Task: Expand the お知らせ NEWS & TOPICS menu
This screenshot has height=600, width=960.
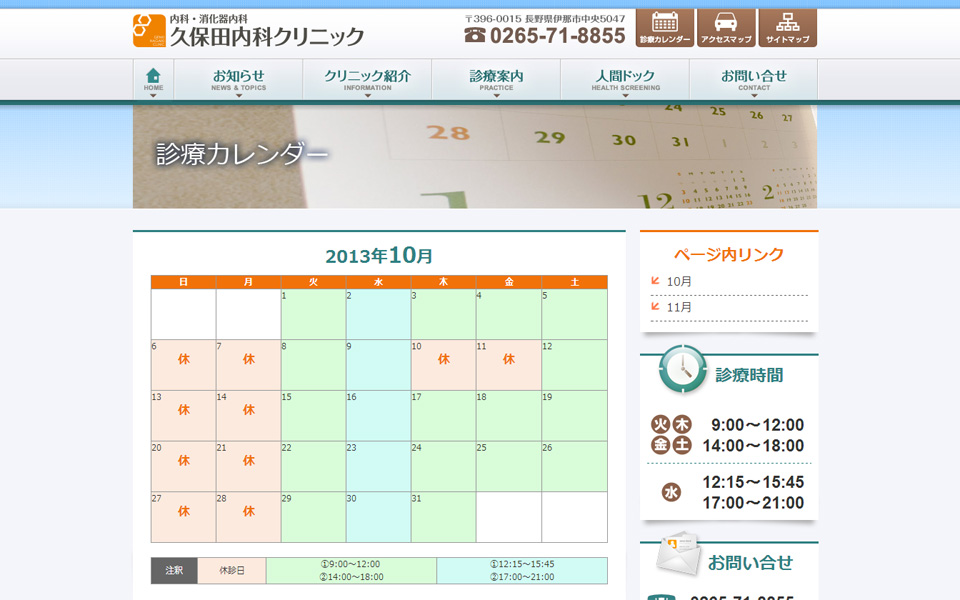Action: (x=238, y=80)
